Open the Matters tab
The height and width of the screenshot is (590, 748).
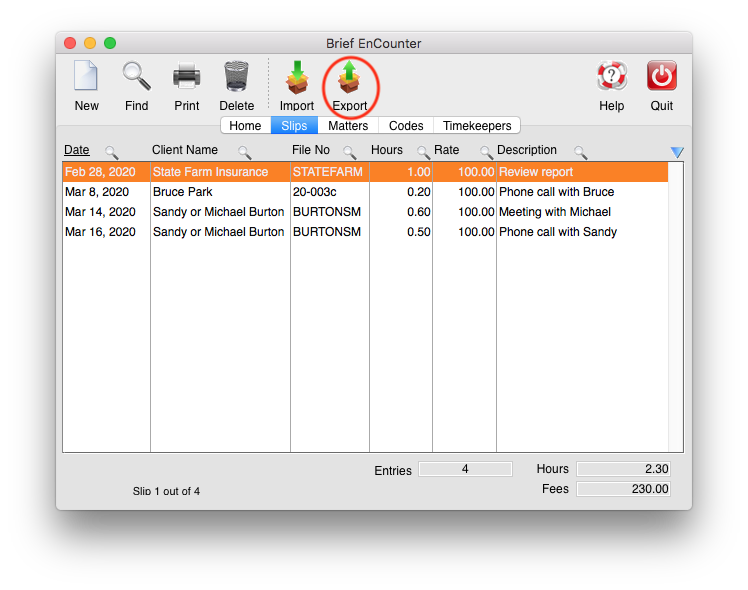tap(348, 125)
